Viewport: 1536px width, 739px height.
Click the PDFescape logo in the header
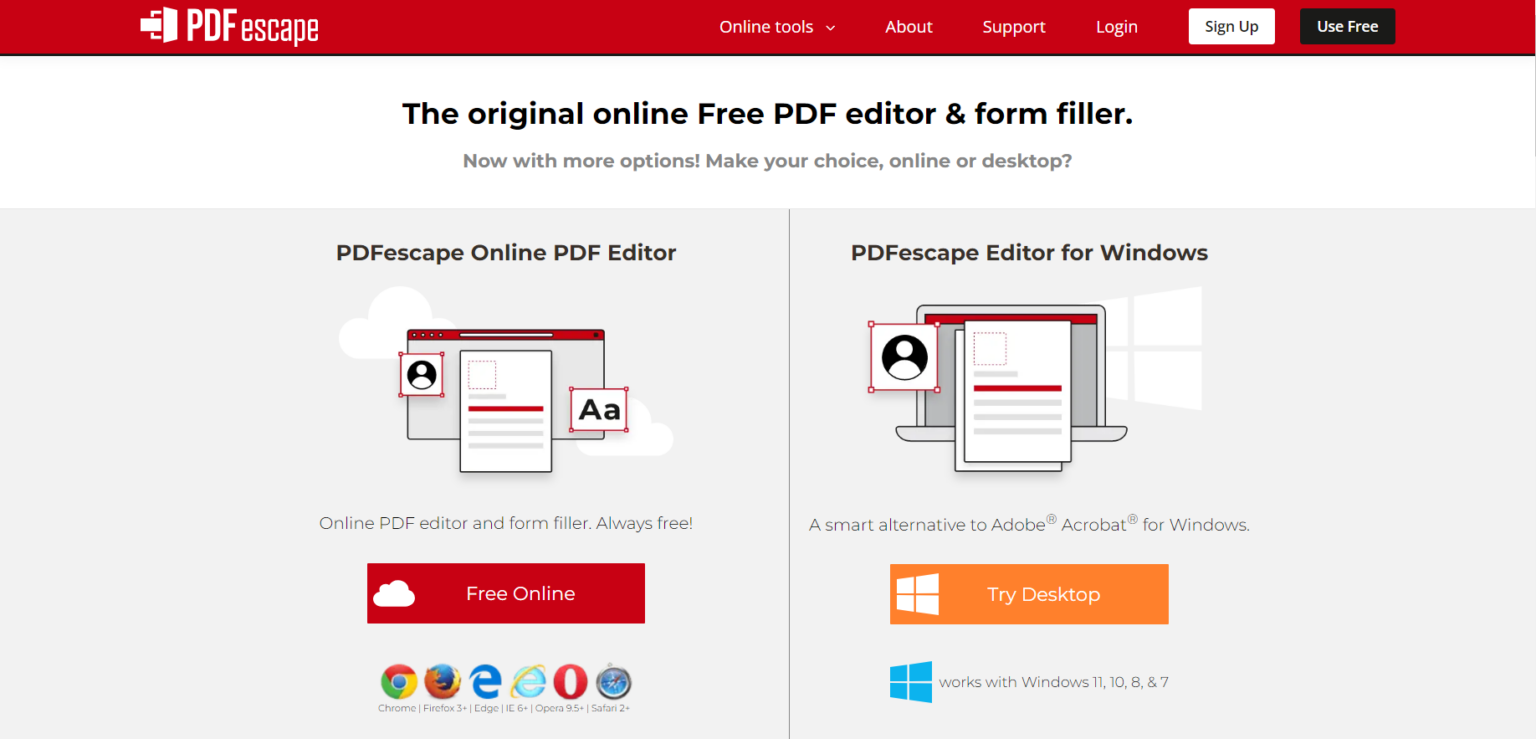(x=229, y=26)
